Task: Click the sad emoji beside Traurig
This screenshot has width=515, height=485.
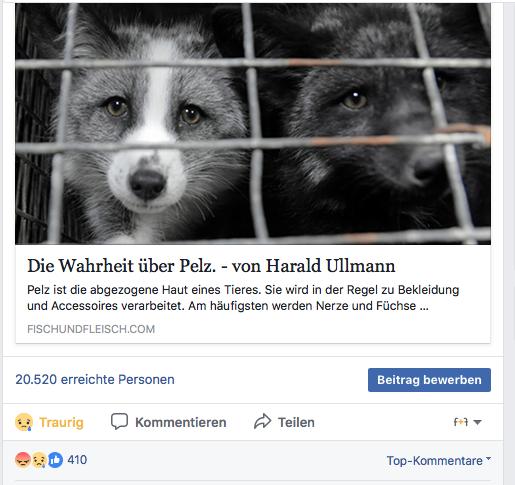Action: pos(24,422)
